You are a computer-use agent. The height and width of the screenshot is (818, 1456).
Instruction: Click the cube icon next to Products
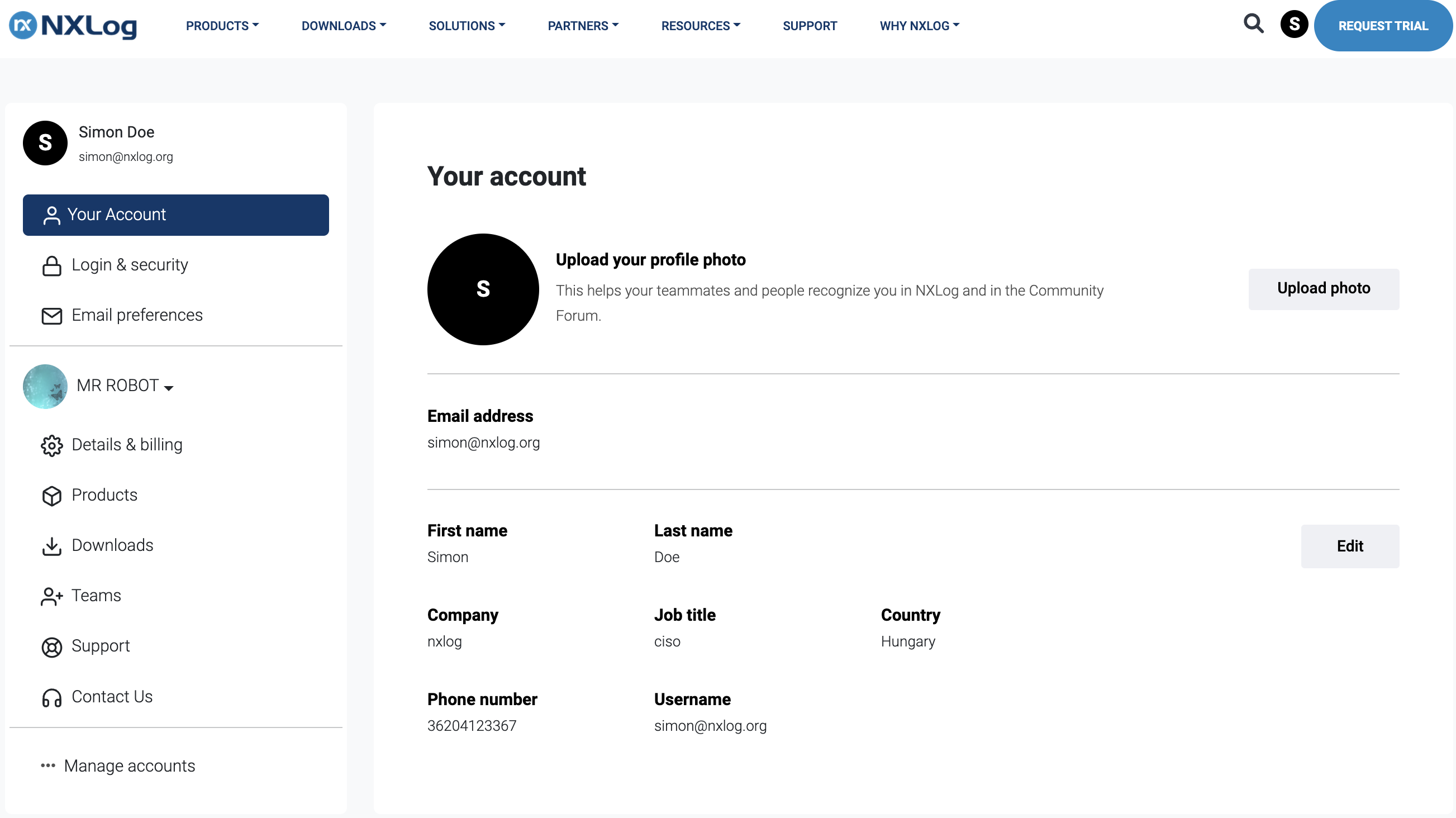51,496
